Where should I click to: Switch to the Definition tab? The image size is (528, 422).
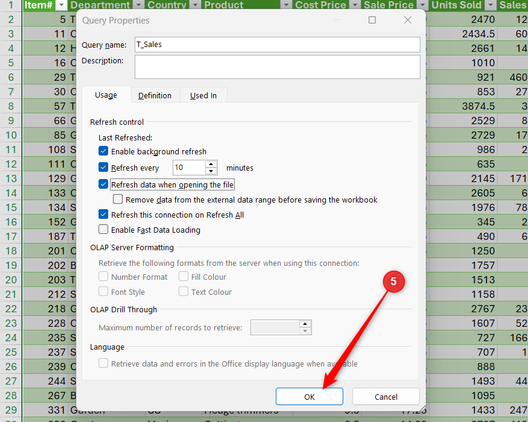click(x=155, y=96)
